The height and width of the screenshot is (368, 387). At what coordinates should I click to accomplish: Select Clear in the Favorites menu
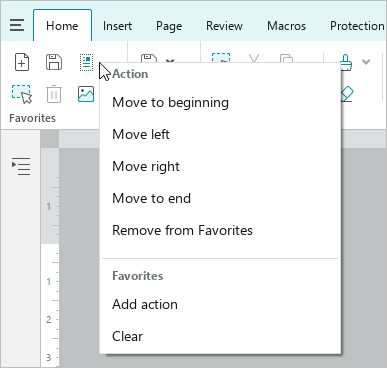tap(220, 336)
